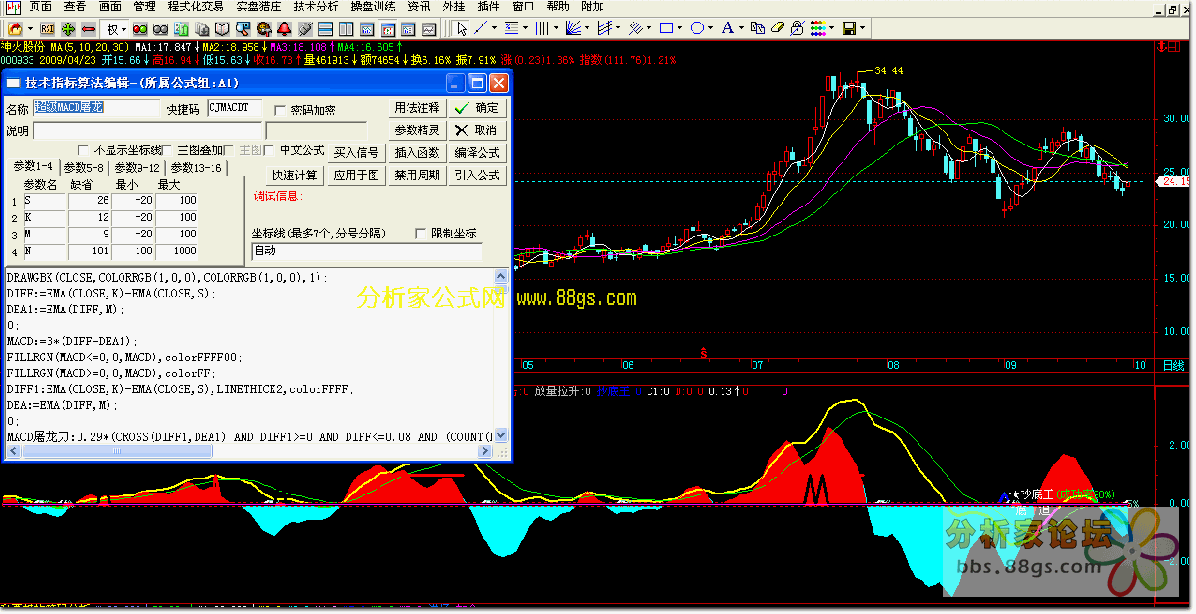The height and width of the screenshot is (614, 1196).
Task: Toggle the 三图叠加 checkbox
Action: 169,150
